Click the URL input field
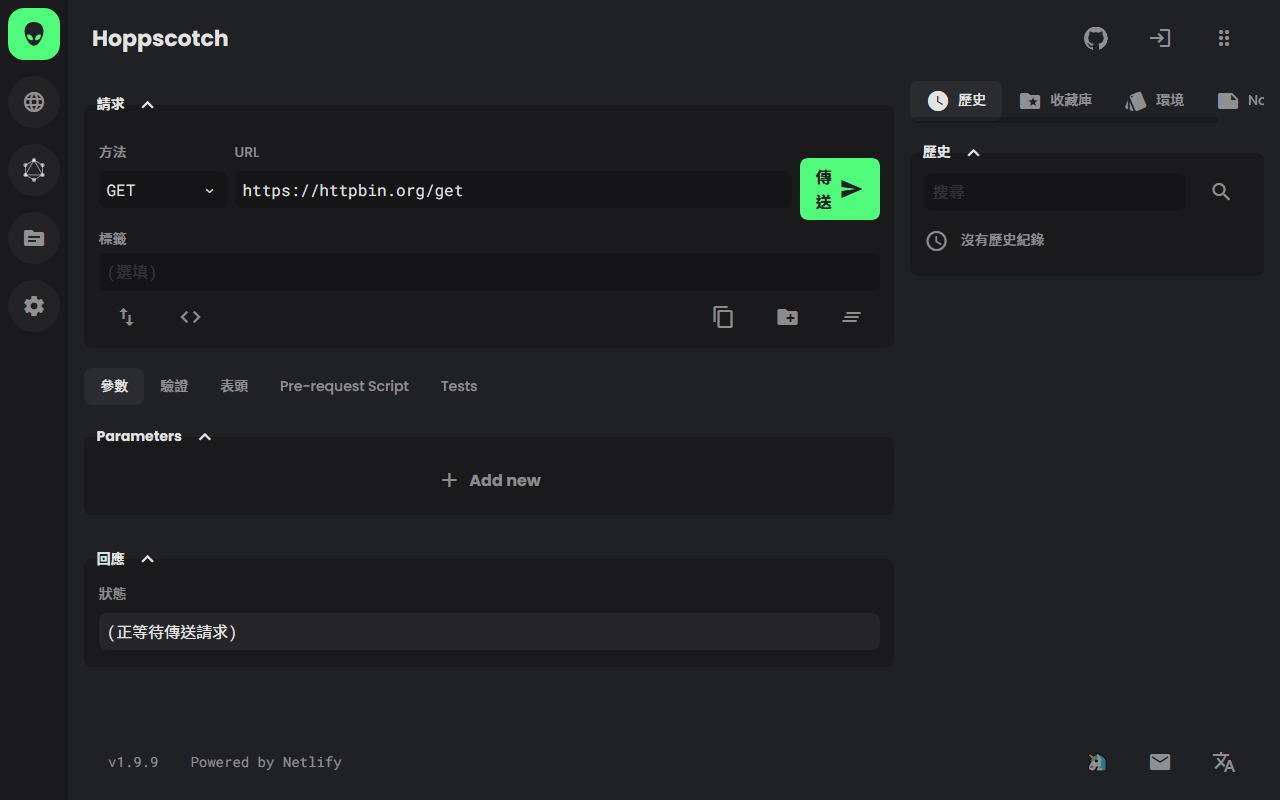Image resolution: width=1280 pixels, height=800 pixels. 513,190
